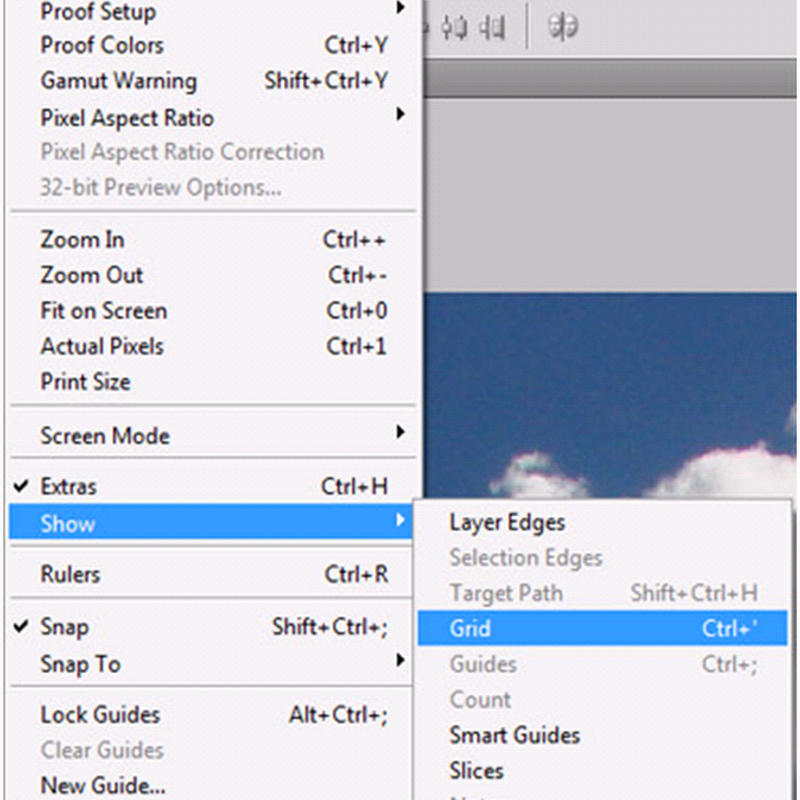
Task: Click the Auto-Align Layers icon
Action: coord(562,27)
